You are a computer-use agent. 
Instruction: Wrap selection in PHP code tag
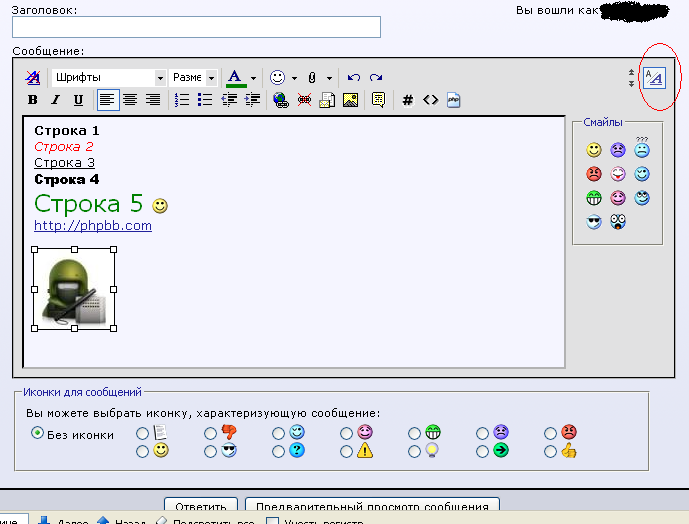click(453, 100)
